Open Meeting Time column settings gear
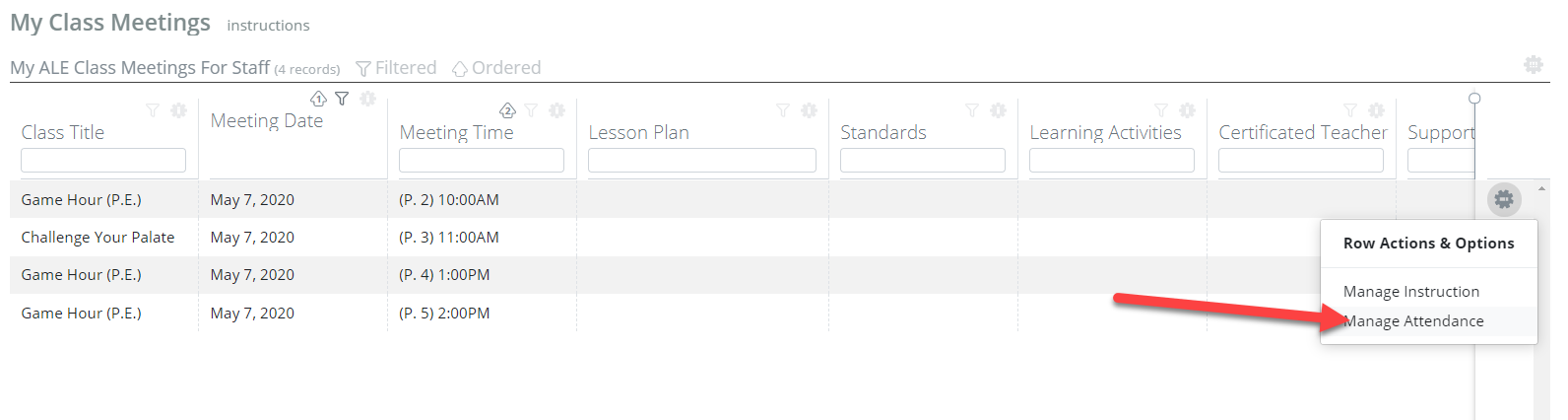 point(556,110)
